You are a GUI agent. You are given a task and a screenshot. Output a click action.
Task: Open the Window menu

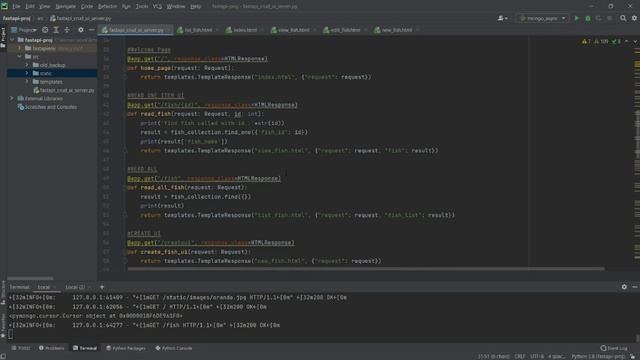tap(176, 7)
